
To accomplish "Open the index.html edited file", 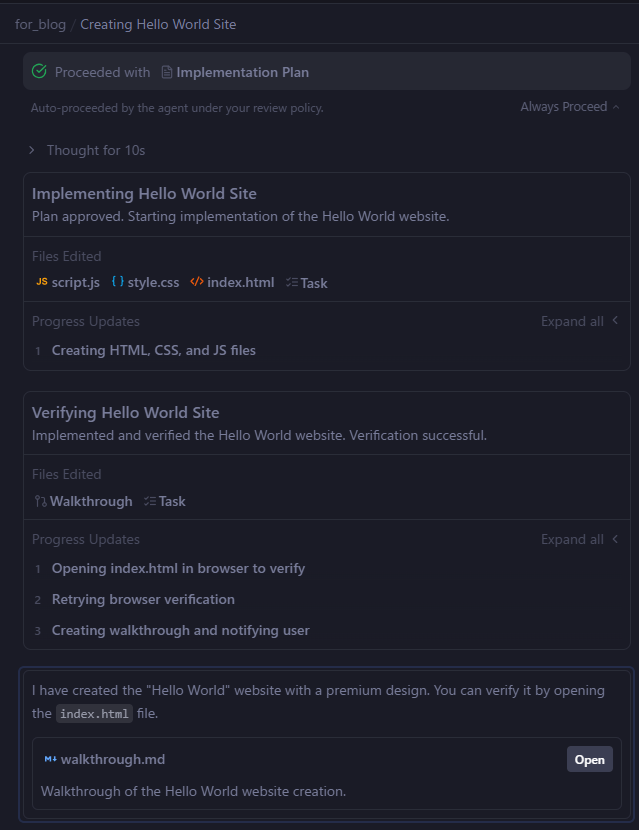I will [x=232, y=283].
